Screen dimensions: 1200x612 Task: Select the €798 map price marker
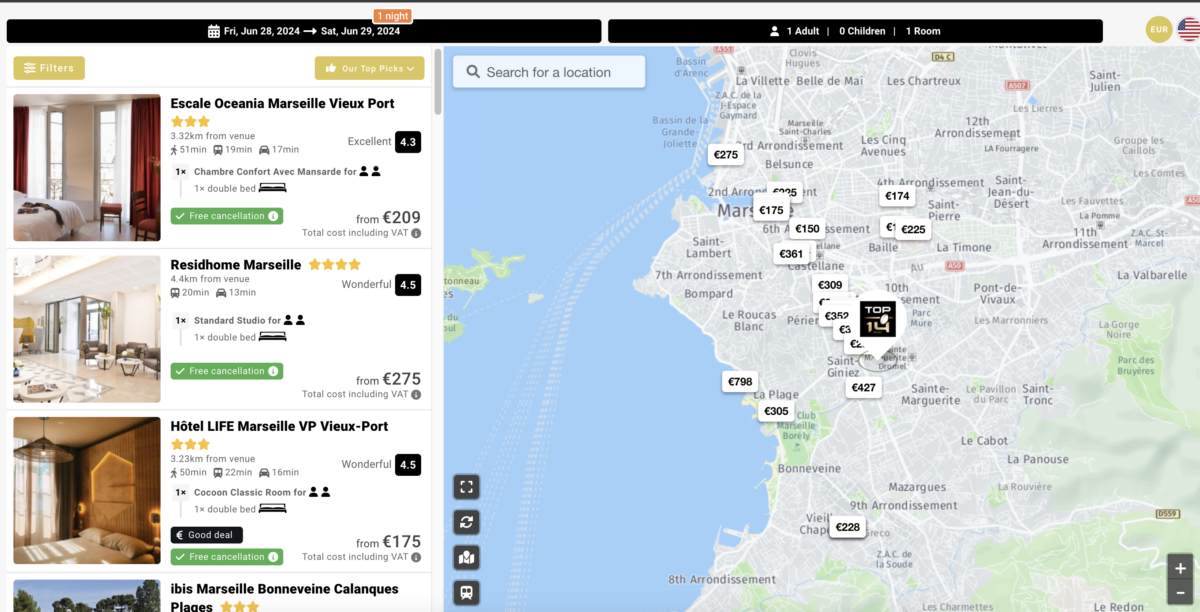point(740,382)
